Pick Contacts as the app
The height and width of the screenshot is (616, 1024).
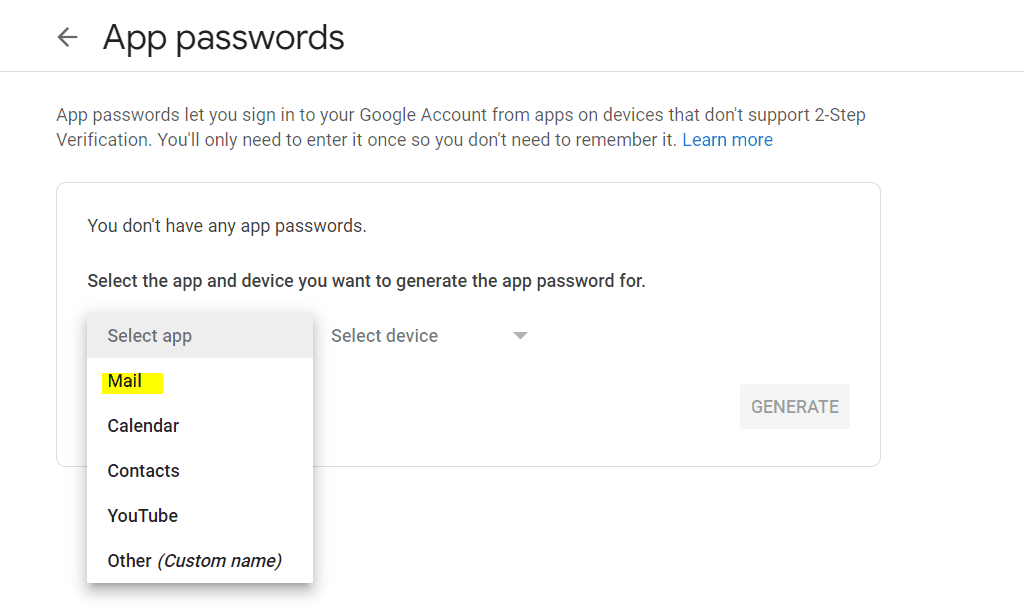[x=143, y=471]
